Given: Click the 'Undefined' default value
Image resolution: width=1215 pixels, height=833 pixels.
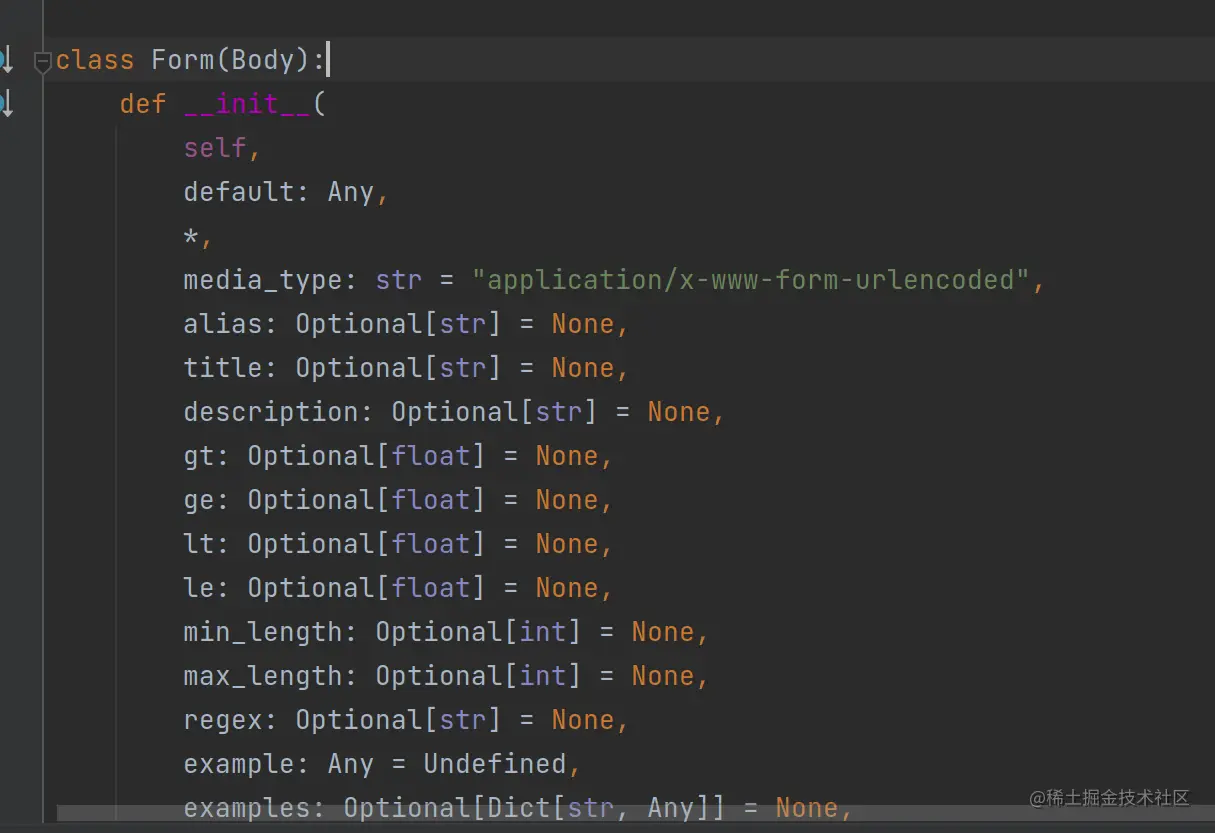Looking at the screenshot, I should pyautogui.click(x=495, y=764).
